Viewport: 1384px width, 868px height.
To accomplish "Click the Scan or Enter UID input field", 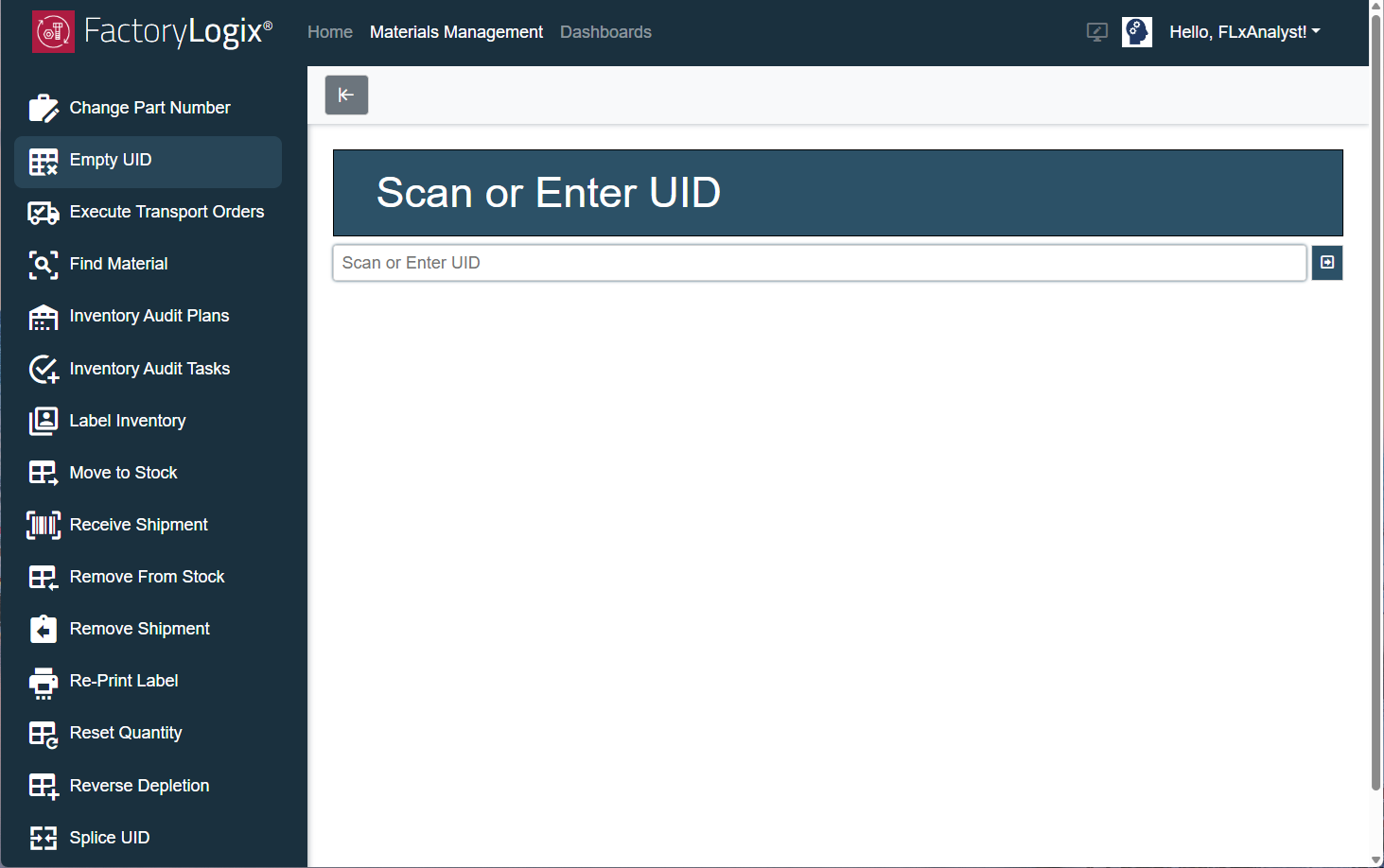I will click(818, 263).
